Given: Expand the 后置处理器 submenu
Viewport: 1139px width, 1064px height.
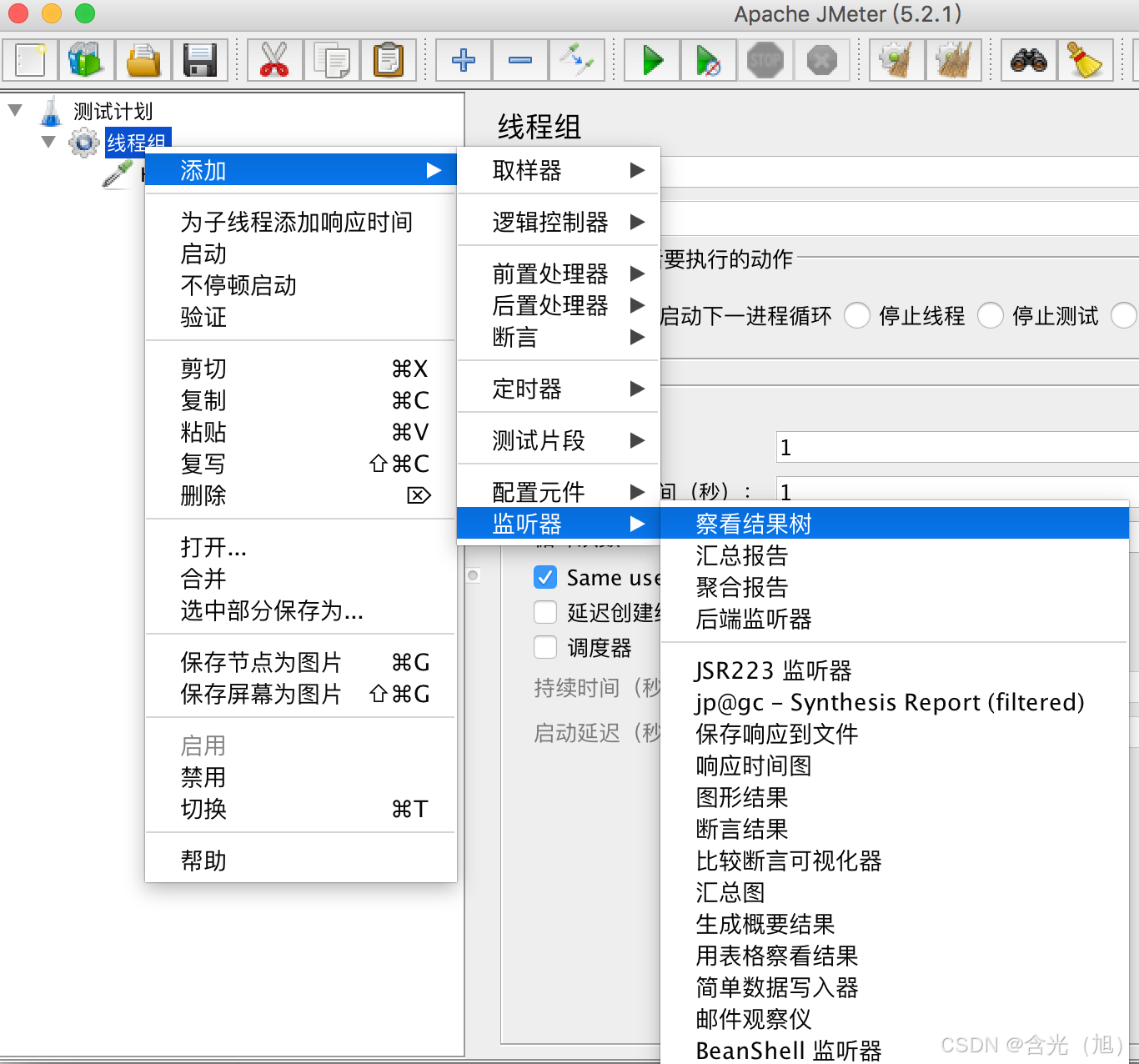Looking at the screenshot, I should (559, 305).
